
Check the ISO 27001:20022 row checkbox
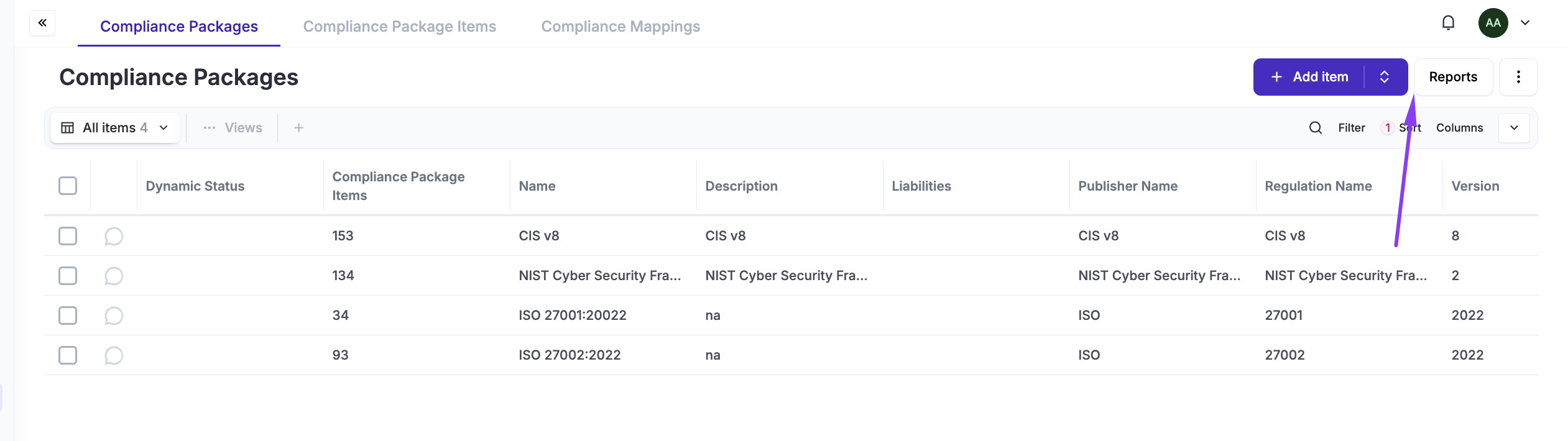68,316
